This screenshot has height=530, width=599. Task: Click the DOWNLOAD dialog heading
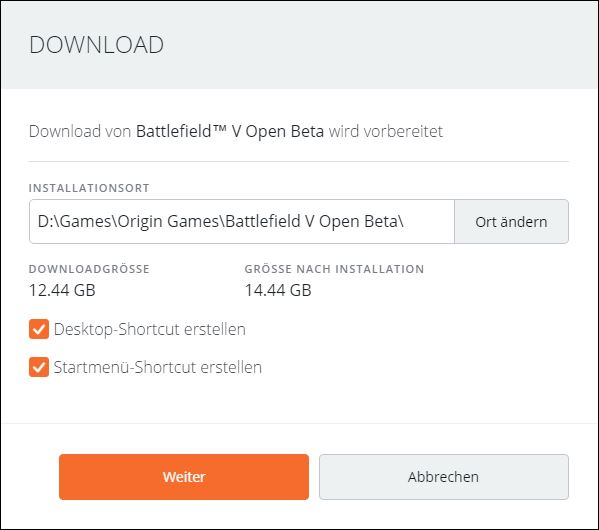[96, 45]
